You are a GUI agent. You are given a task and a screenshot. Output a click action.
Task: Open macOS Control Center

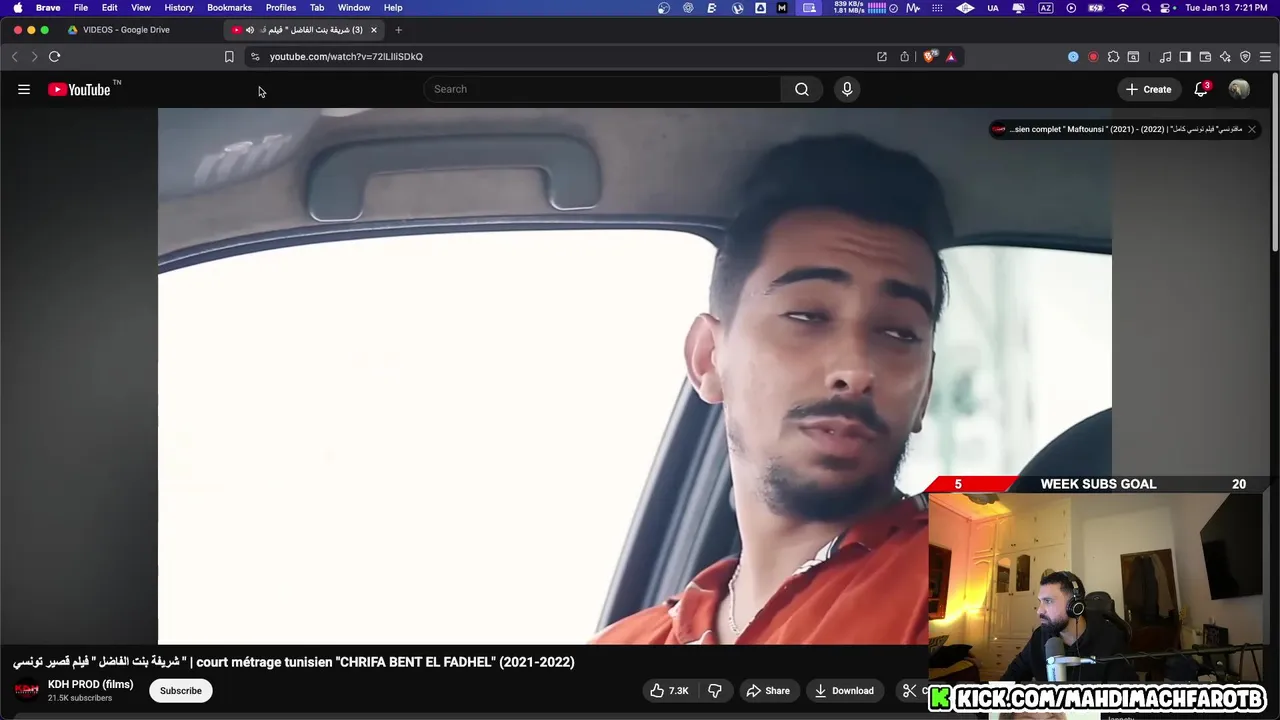tap(1166, 8)
